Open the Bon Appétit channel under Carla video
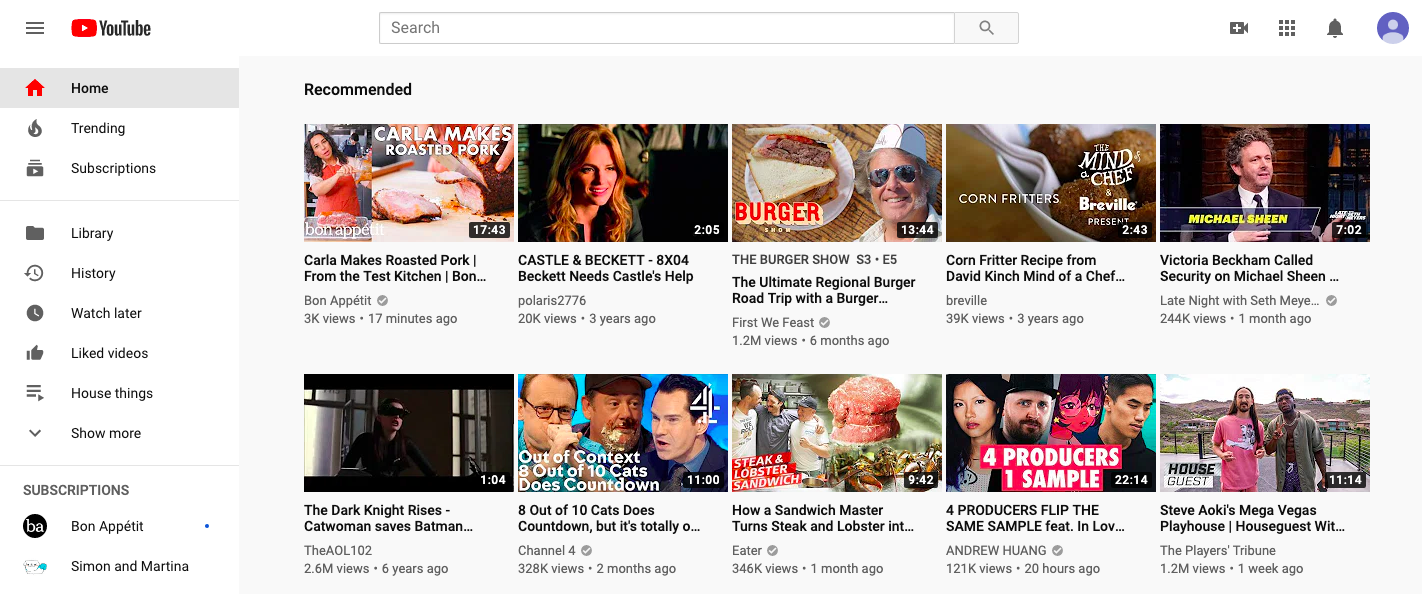Image resolution: width=1422 pixels, height=594 pixels. click(x=338, y=300)
